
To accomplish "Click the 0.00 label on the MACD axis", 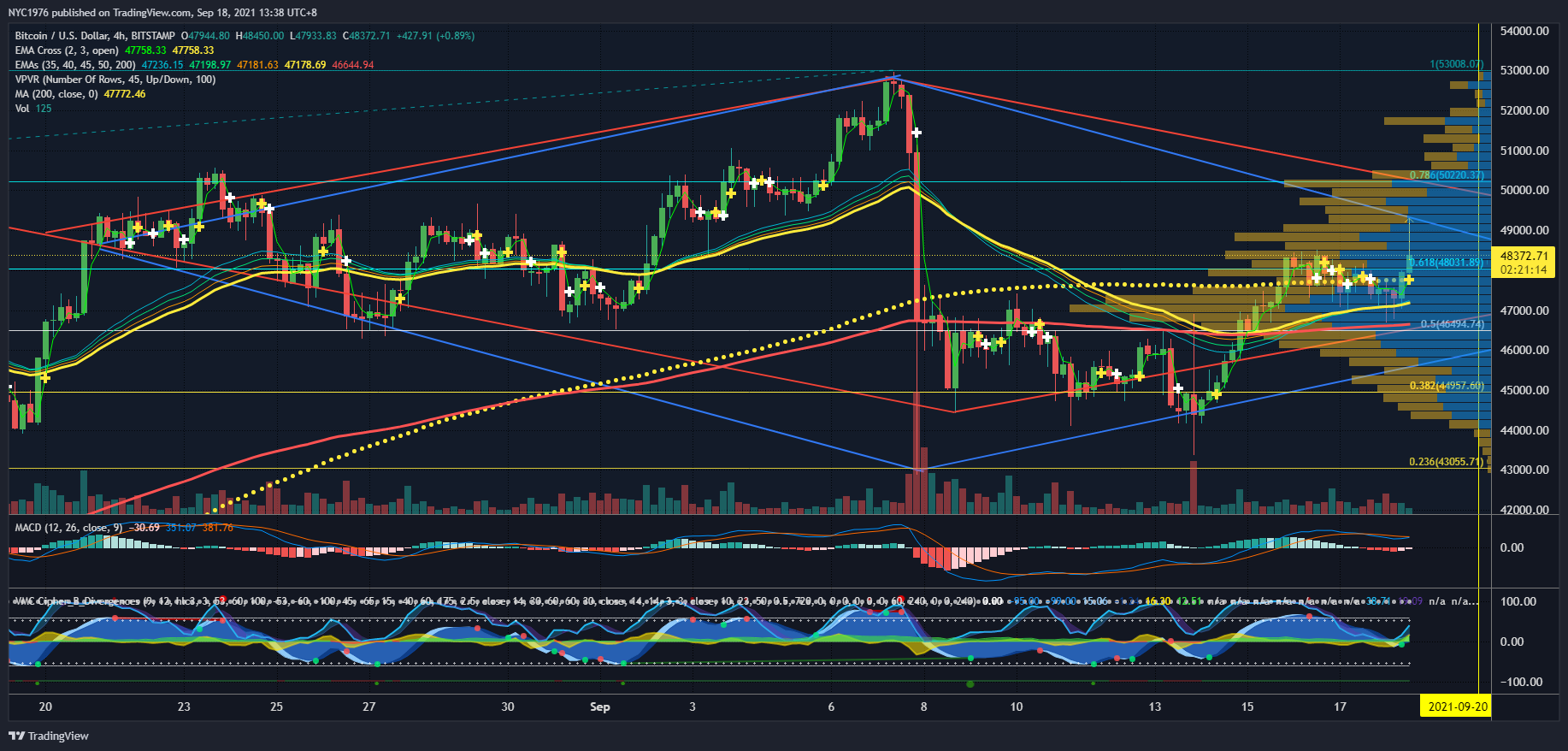I will 1512,547.
